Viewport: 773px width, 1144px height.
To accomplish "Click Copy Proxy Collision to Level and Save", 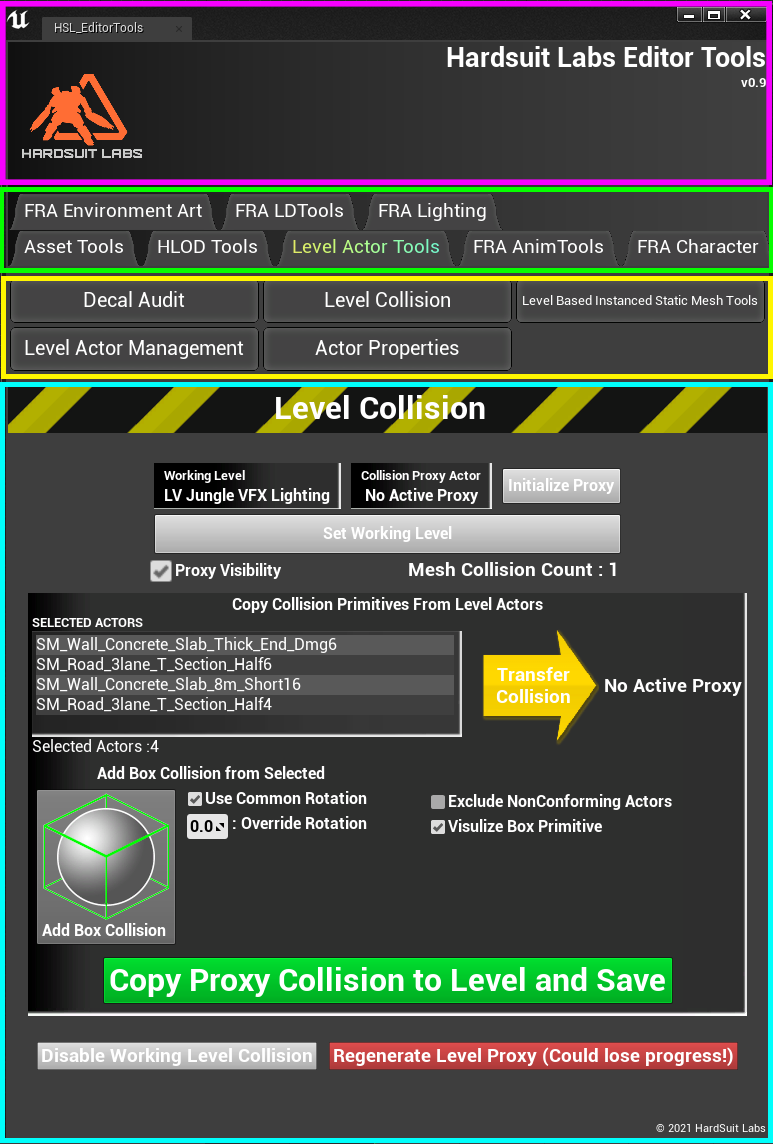I will 388,981.
